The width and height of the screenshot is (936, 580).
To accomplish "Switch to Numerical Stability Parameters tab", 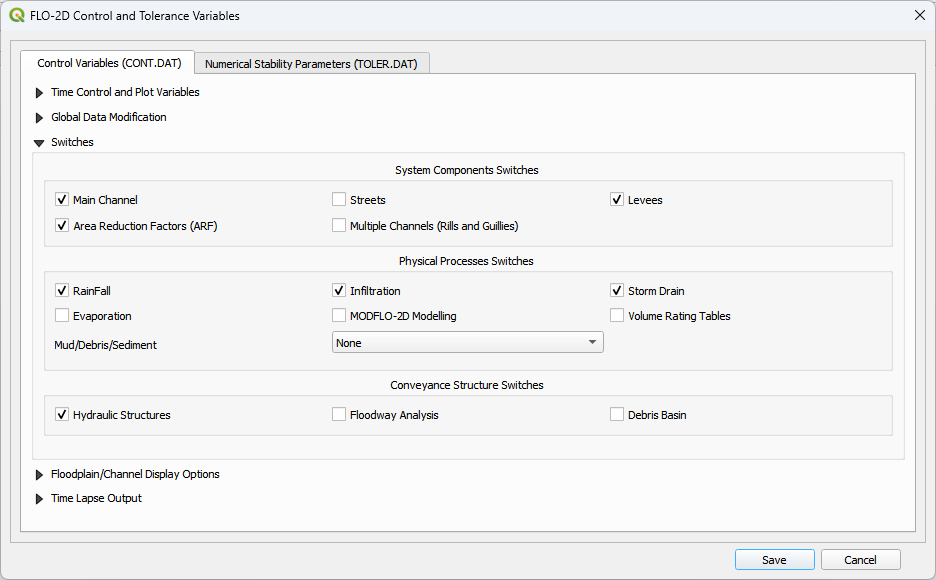I will point(311,62).
